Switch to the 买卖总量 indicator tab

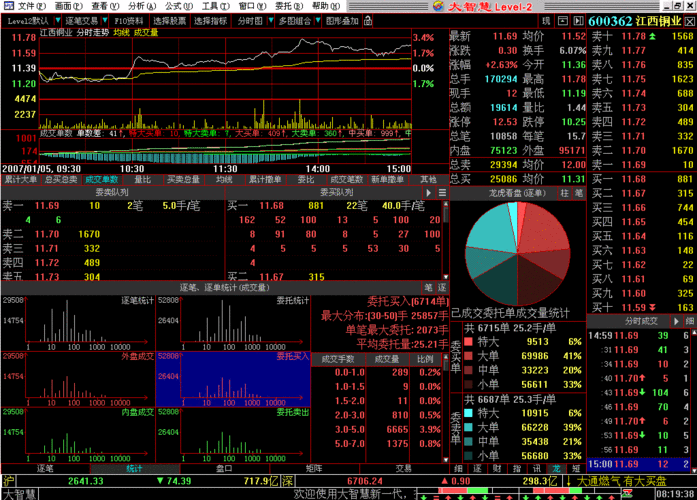(183, 180)
